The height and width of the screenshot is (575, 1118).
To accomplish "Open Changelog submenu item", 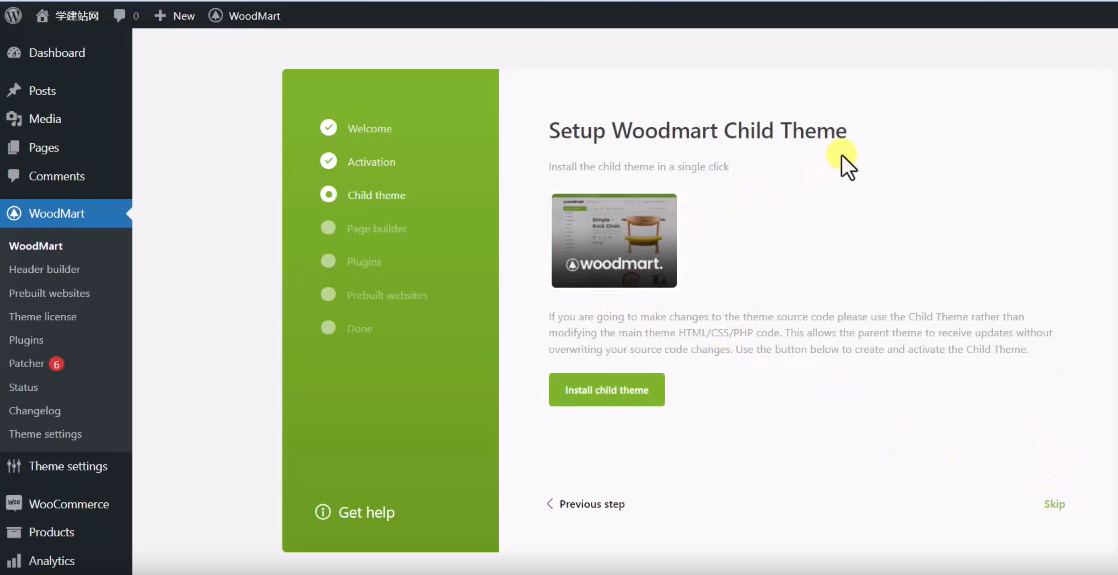I will (x=34, y=410).
